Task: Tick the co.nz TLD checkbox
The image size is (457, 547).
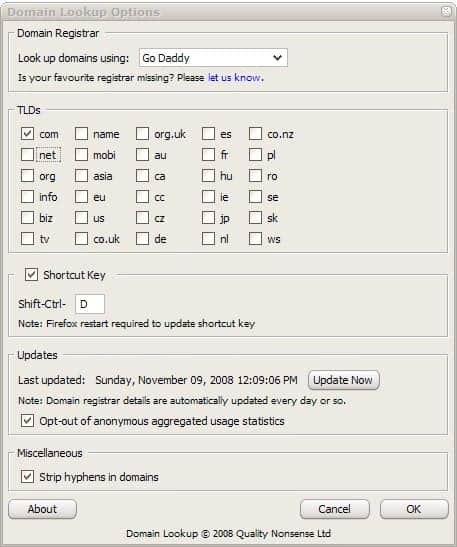Action: click(255, 134)
